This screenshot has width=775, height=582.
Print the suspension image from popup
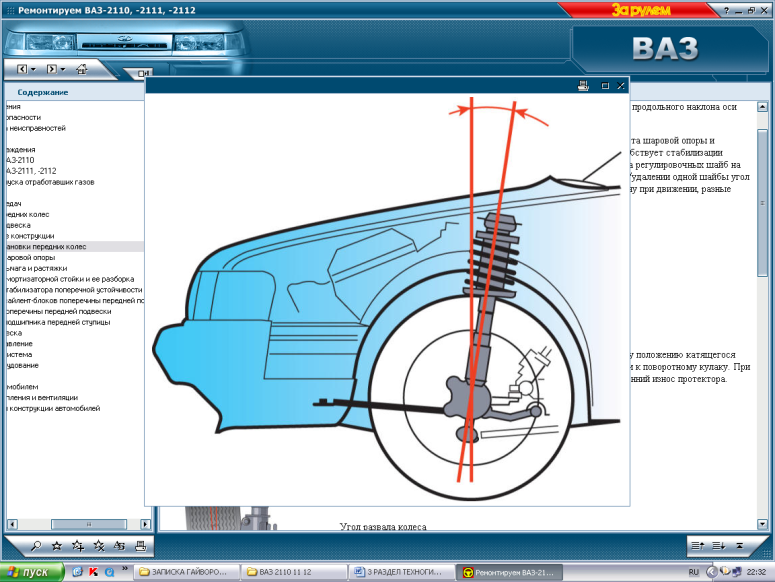583,86
